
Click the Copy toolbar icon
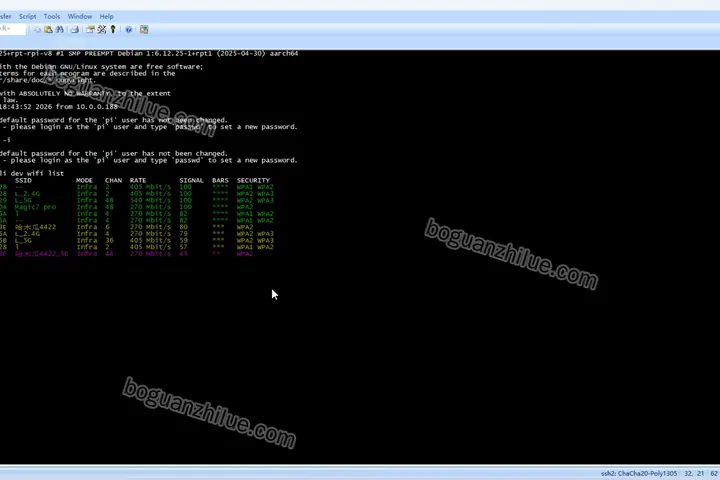37,29
